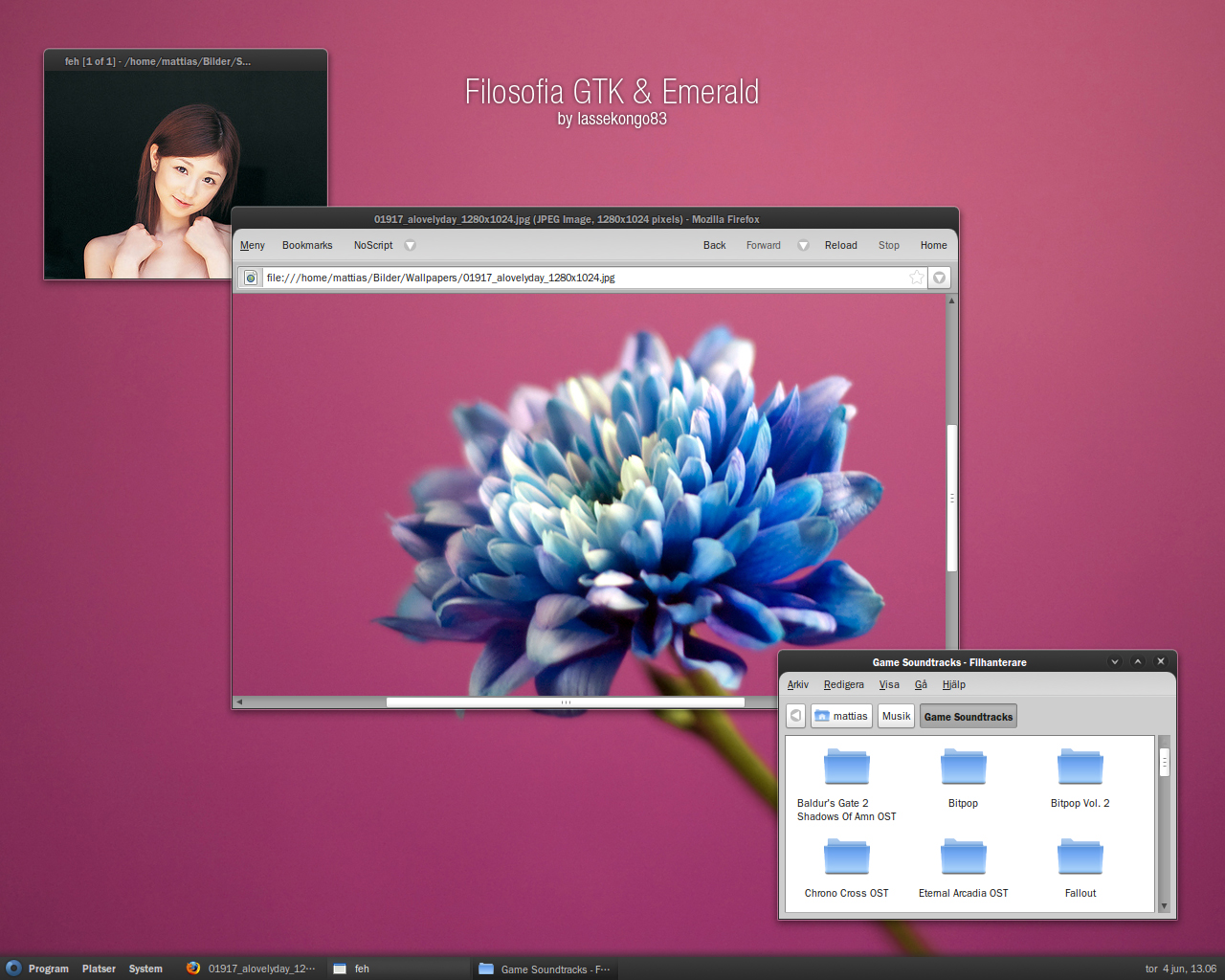Open the NoScript dropdown arrow

click(x=410, y=245)
